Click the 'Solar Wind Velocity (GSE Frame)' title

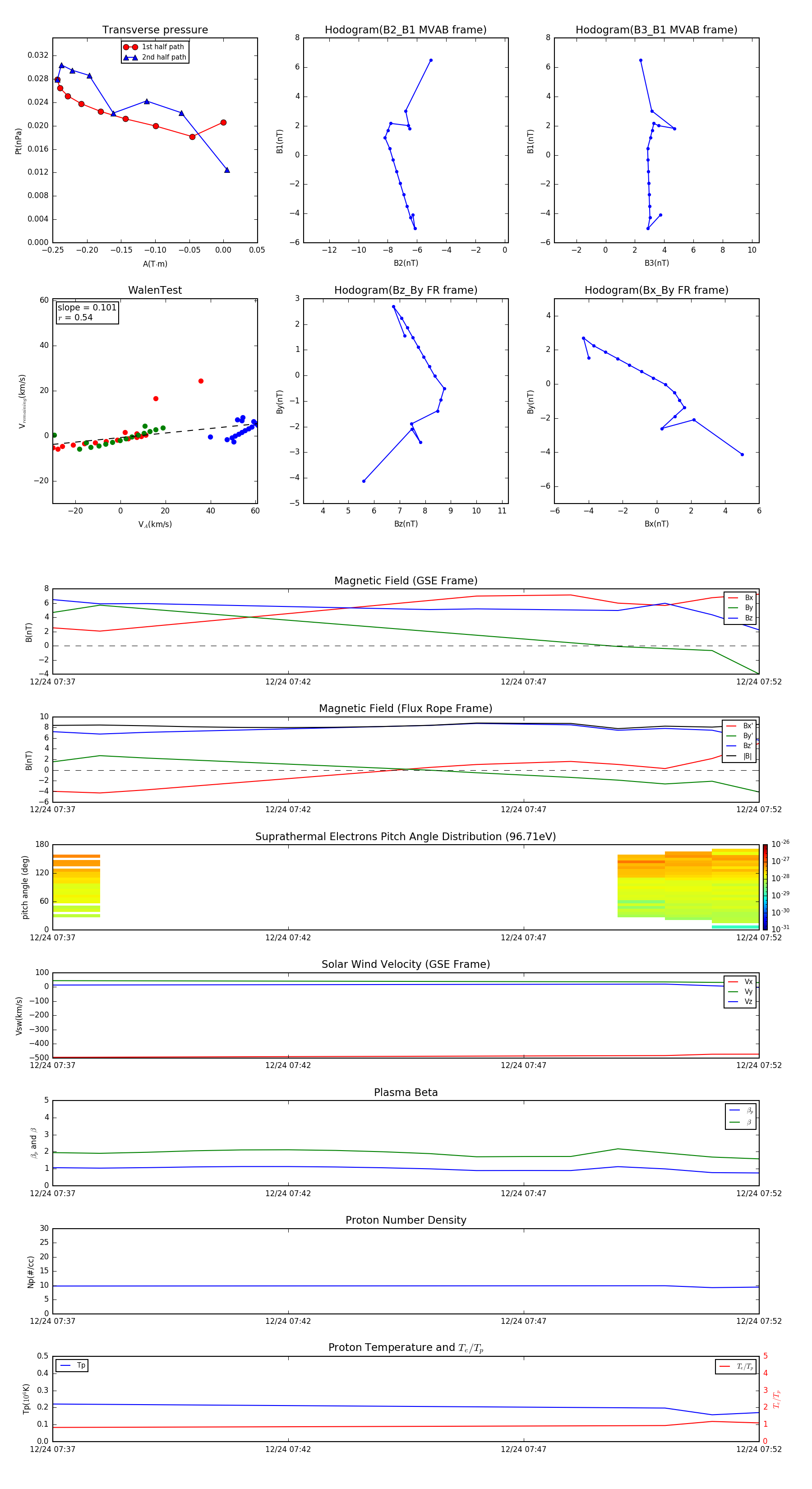pyautogui.click(x=406, y=964)
